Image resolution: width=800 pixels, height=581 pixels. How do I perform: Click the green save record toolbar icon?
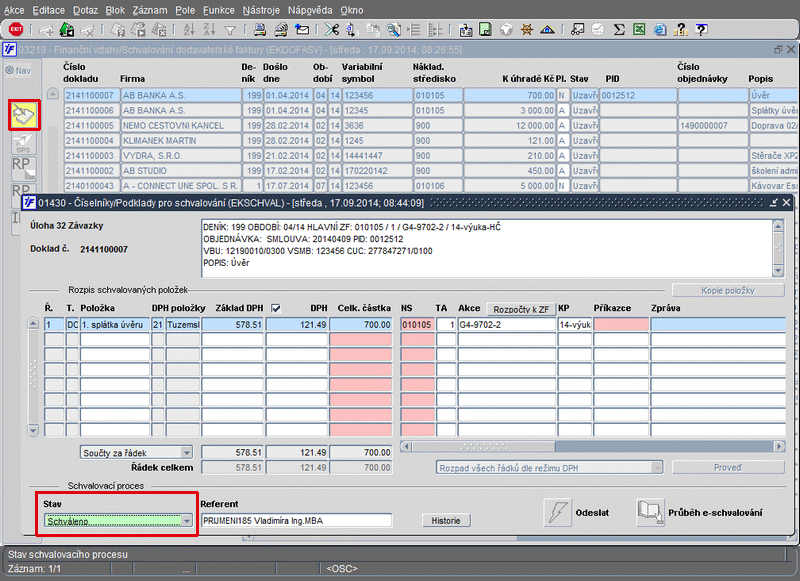(66, 30)
